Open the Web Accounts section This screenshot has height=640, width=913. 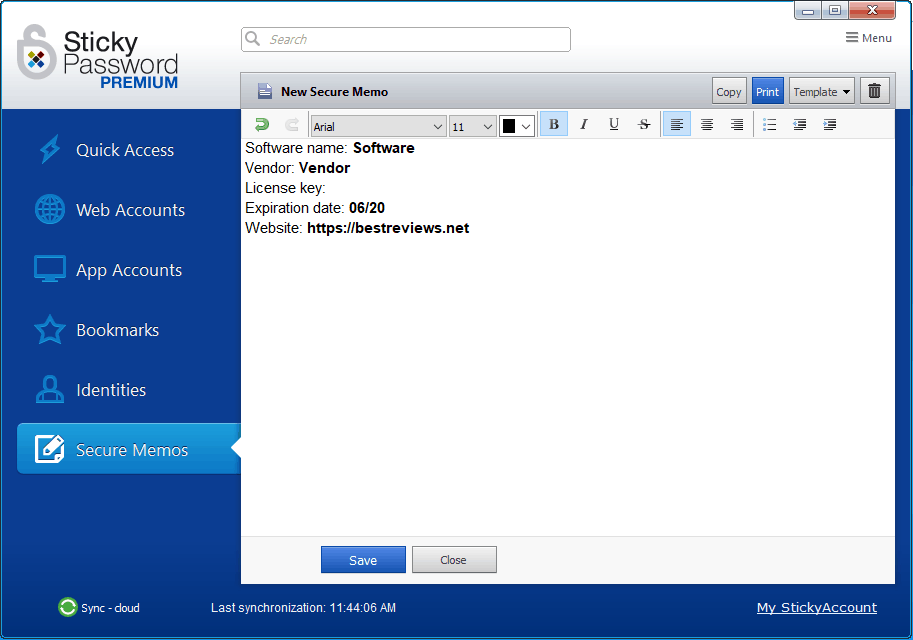pyautogui.click(x=129, y=209)
